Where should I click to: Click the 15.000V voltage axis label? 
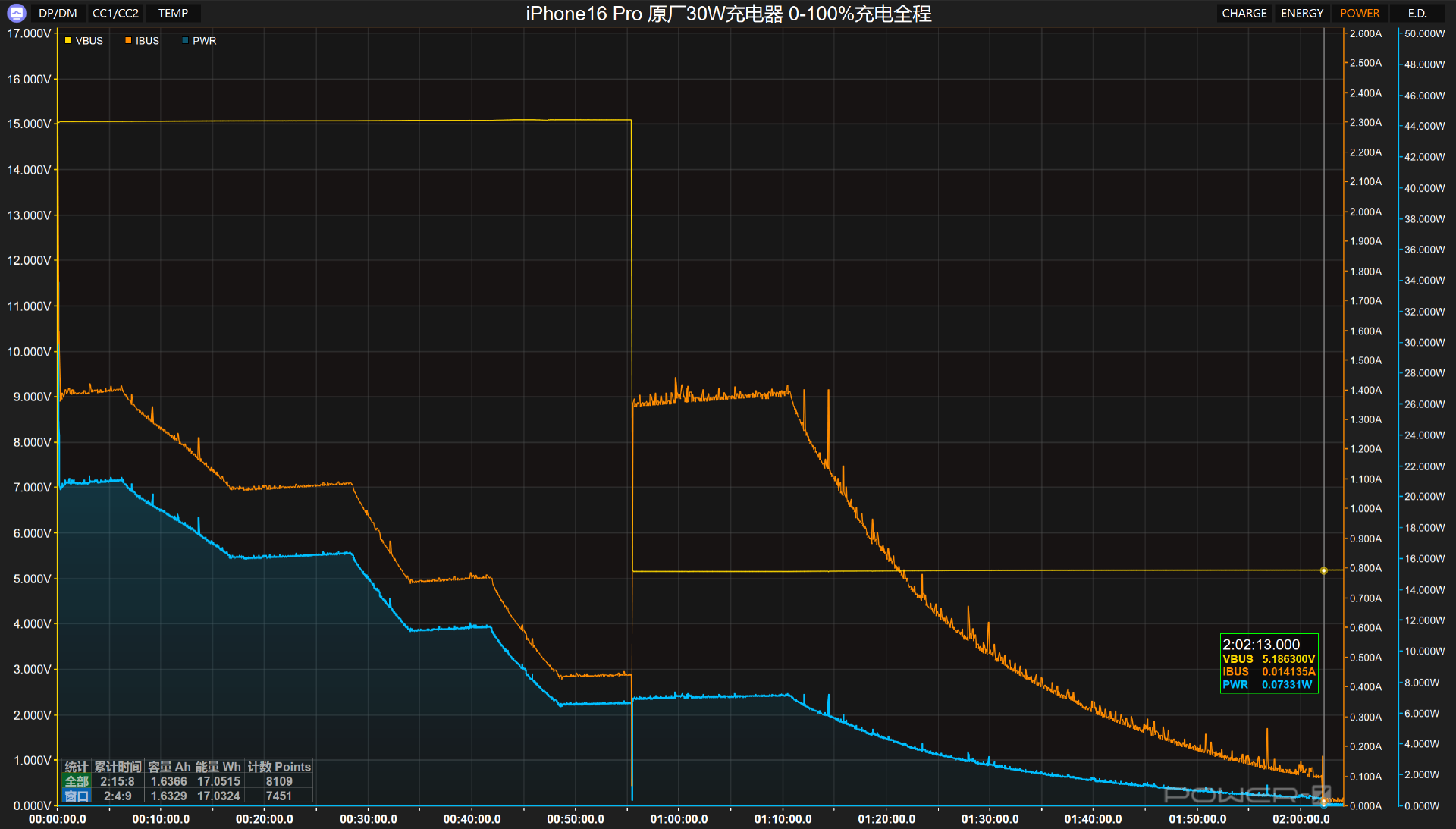pos(29,124)
